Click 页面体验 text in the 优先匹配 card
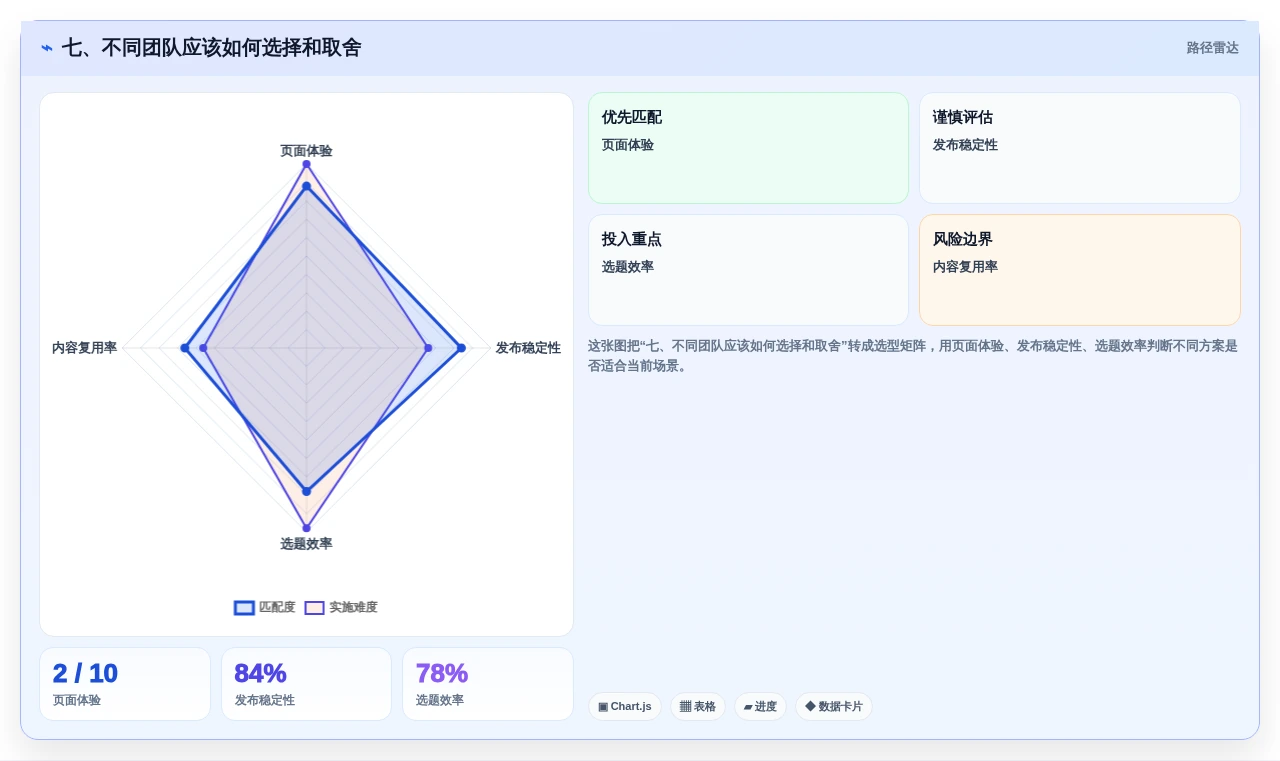The height and width of the screenshot is (761, 1280). coord(628,145)
